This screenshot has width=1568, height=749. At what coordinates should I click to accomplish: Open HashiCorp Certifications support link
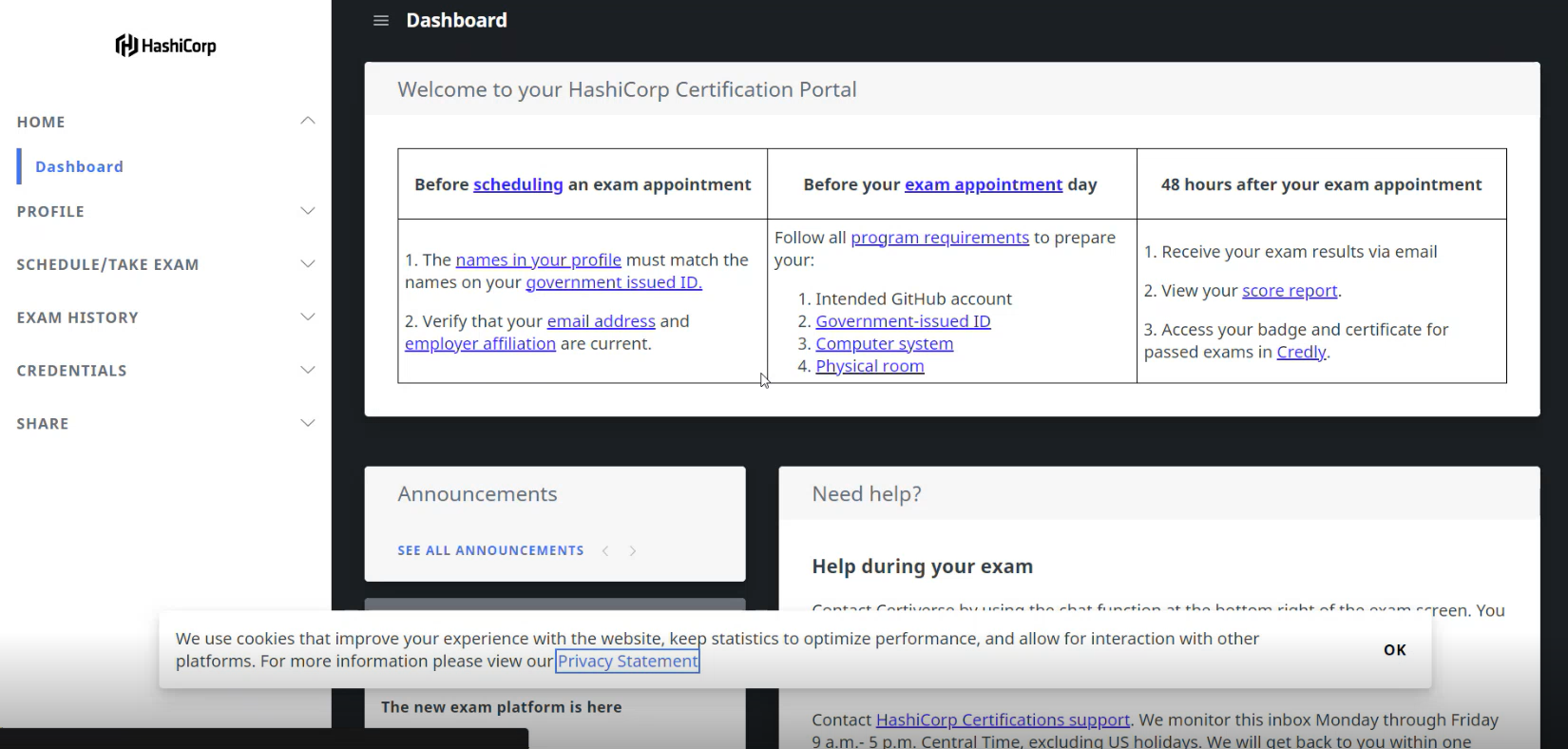pos(1003,720)
